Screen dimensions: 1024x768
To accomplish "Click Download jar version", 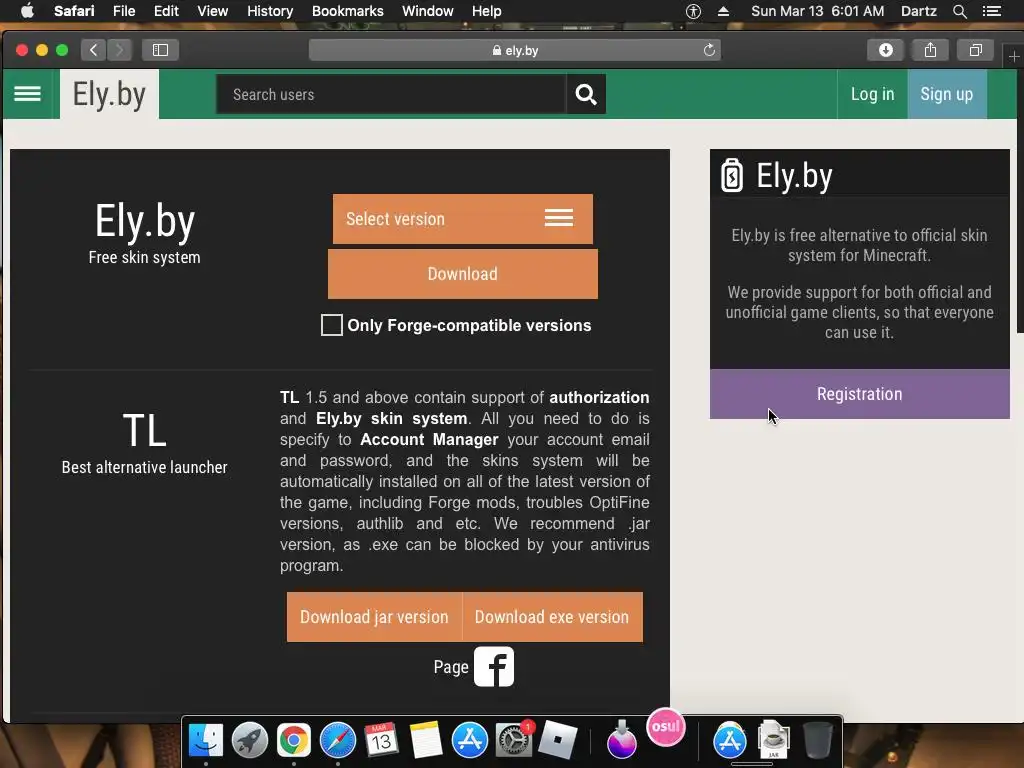I will (x=374, y=617).
